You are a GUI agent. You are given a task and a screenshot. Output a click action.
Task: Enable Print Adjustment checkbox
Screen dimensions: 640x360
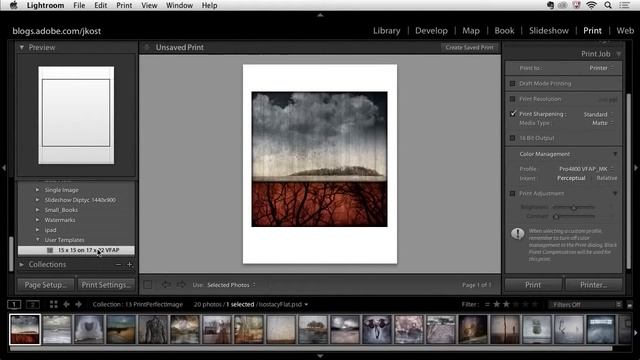click(x=512, y=193)
